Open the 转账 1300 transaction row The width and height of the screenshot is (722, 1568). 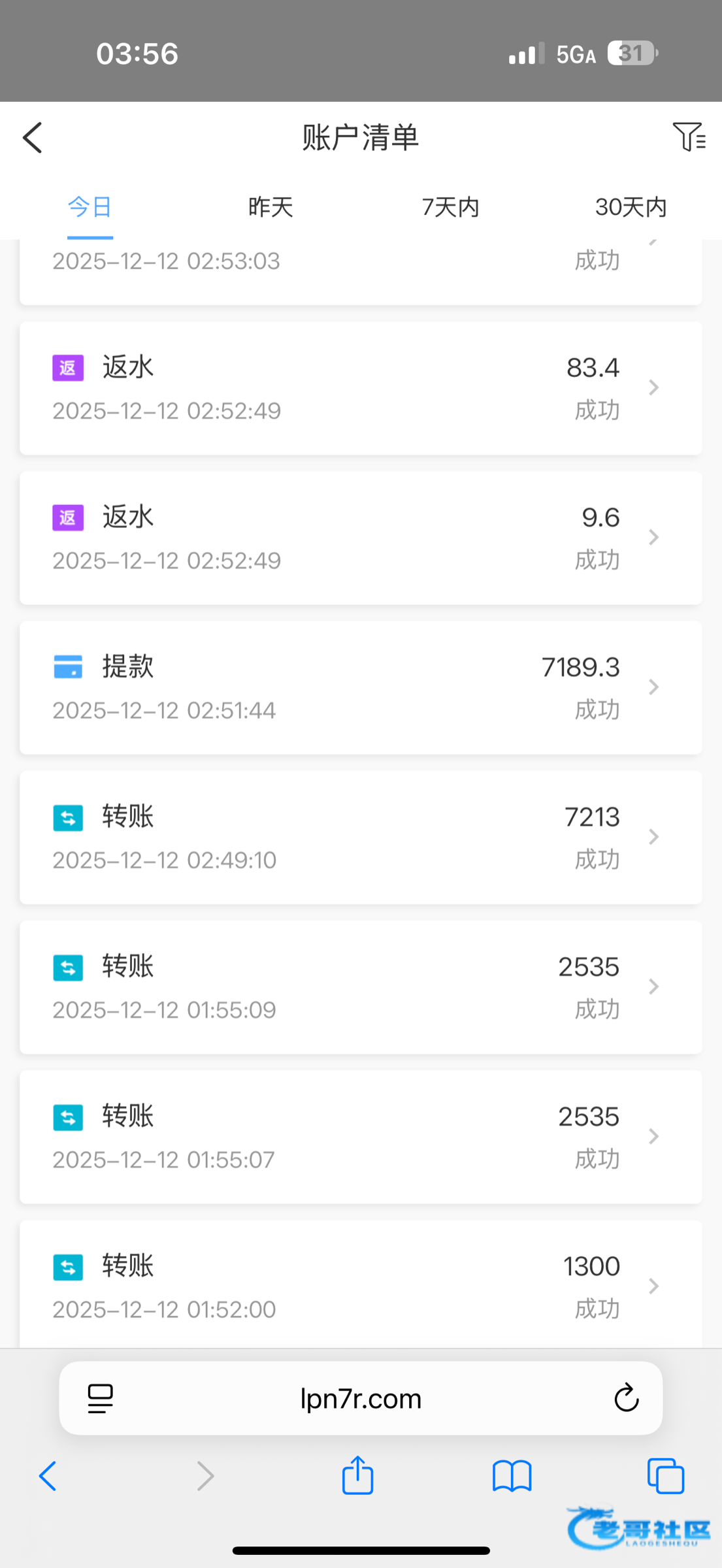click(361, 1284)
